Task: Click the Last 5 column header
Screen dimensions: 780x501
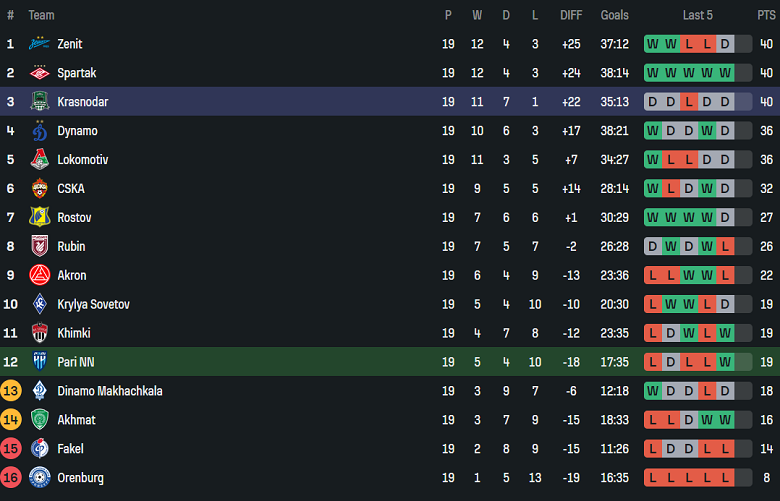Action: pyautogui.click(x=697, y=15)
